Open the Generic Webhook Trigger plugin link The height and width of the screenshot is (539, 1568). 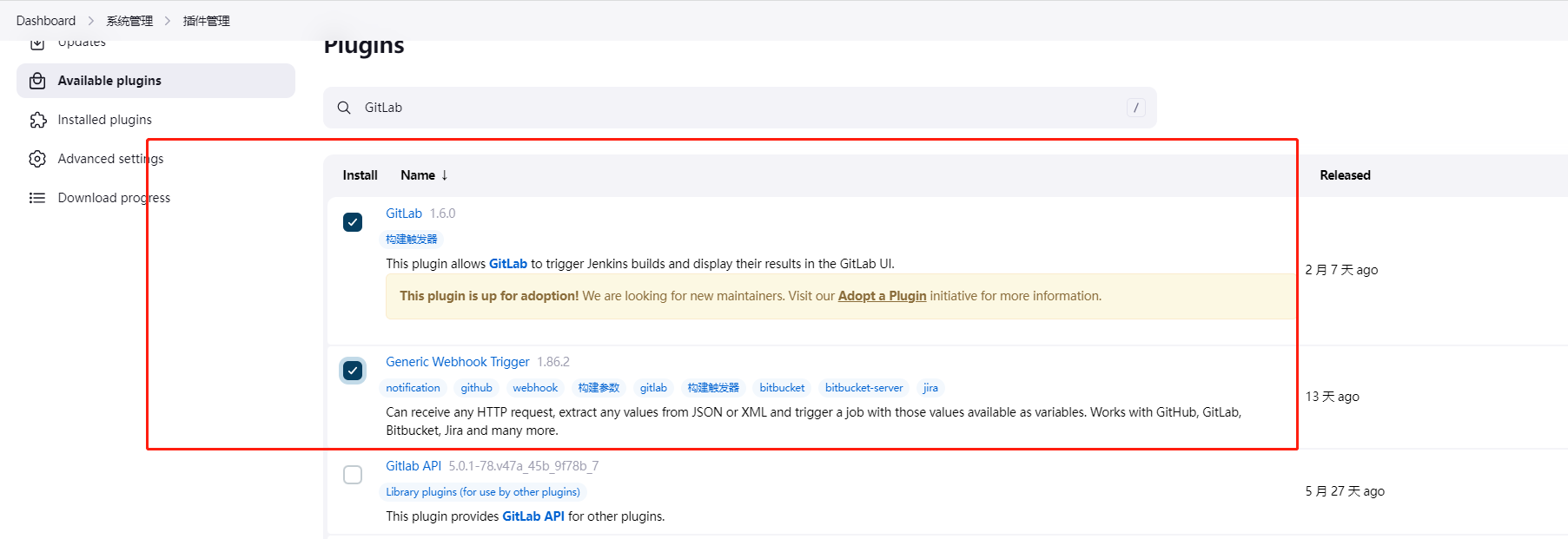[x=458, y=362]
